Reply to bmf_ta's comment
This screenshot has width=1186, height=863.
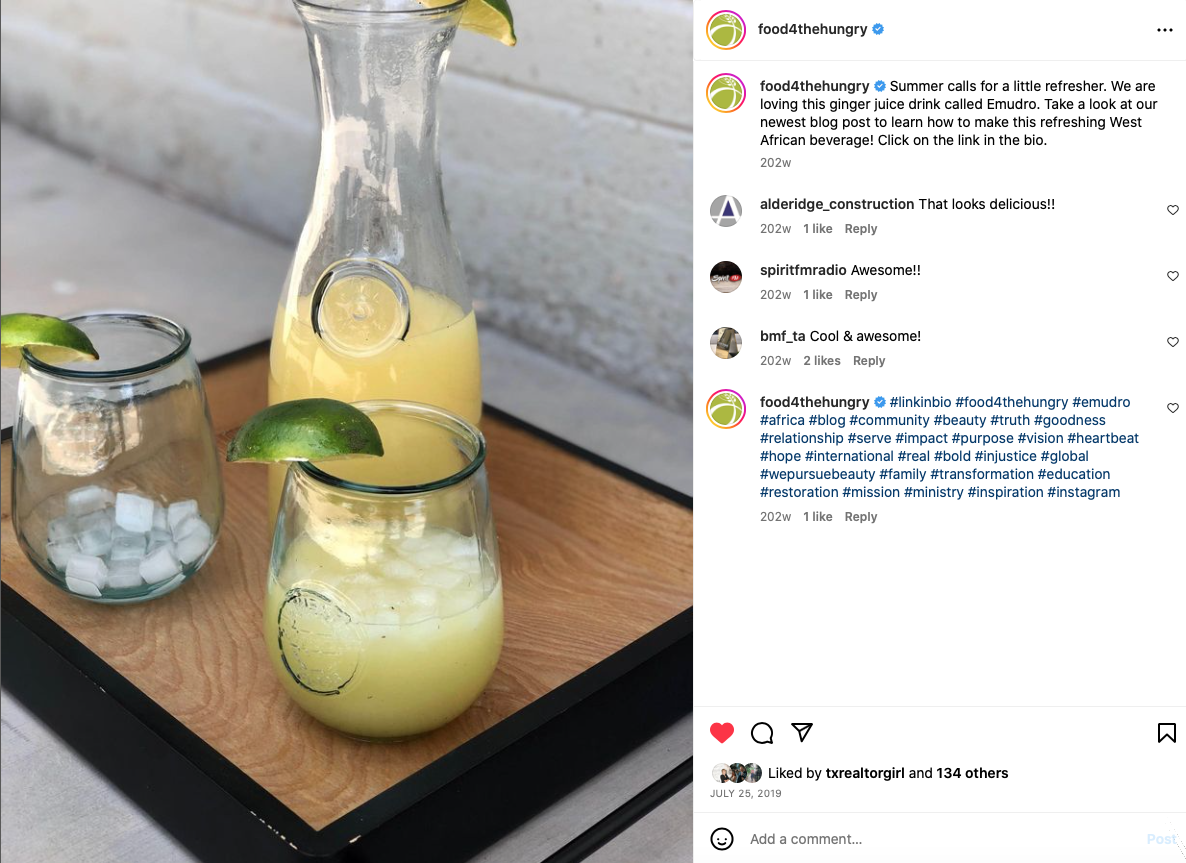click(x=869, y=361)
